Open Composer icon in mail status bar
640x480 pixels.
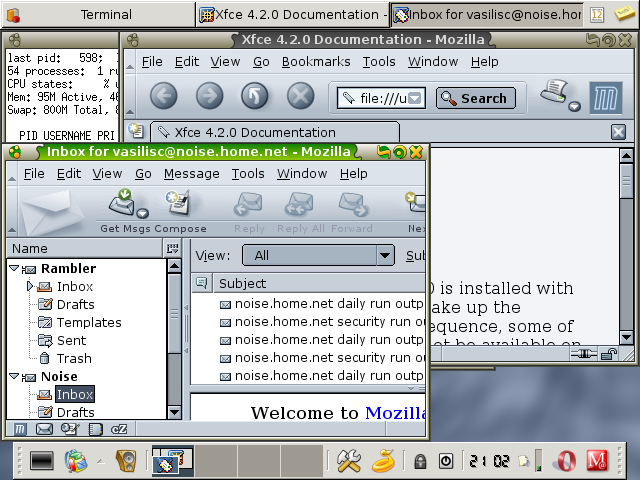tap(70, 429)
